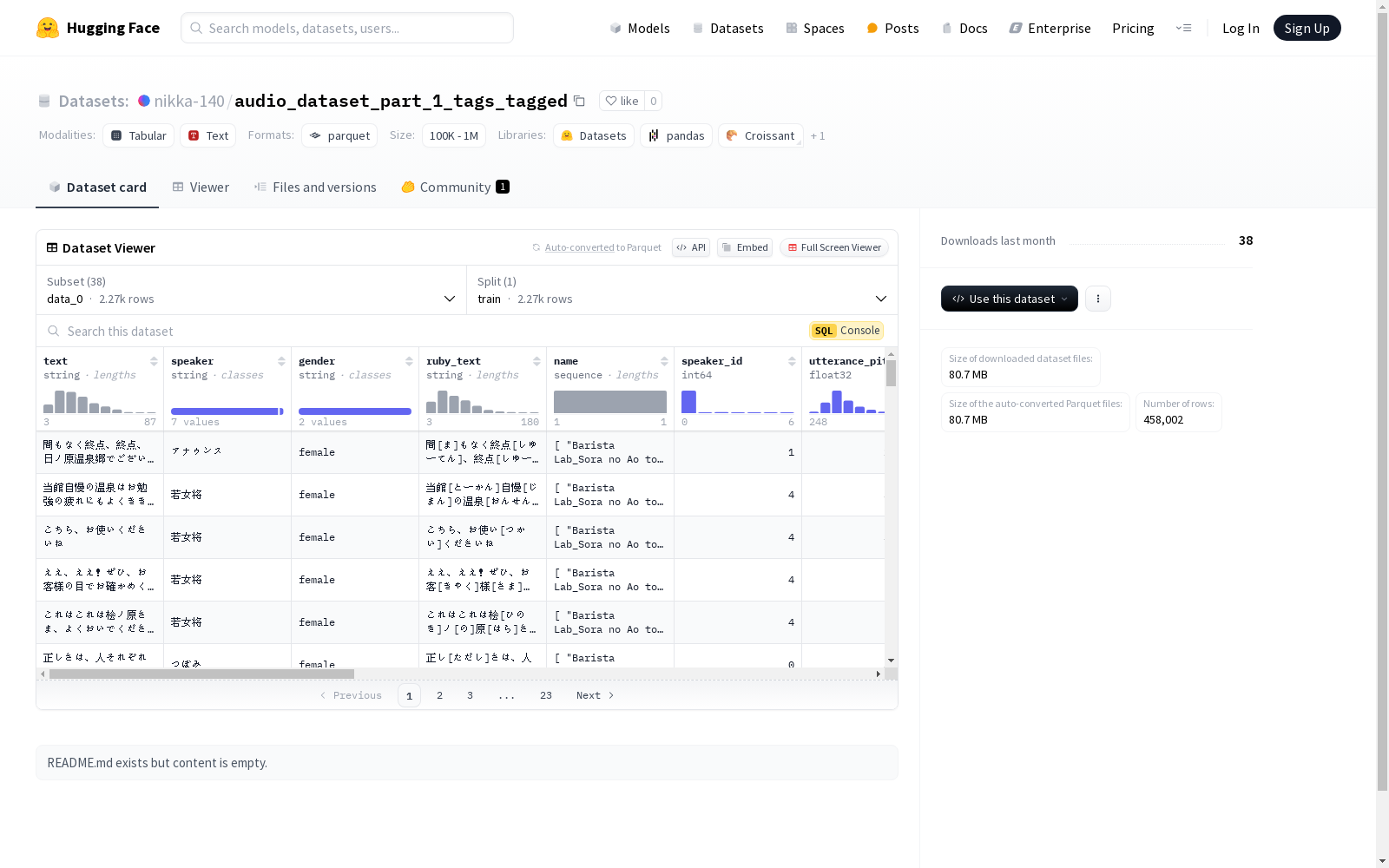
Task: Click the heart like icon
Action: click(611, 101)
